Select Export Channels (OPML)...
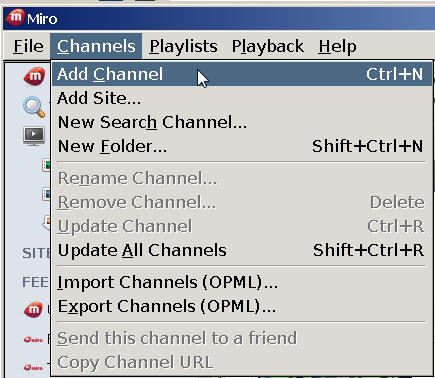The image size is (435, 378). (x=242, y=306)
